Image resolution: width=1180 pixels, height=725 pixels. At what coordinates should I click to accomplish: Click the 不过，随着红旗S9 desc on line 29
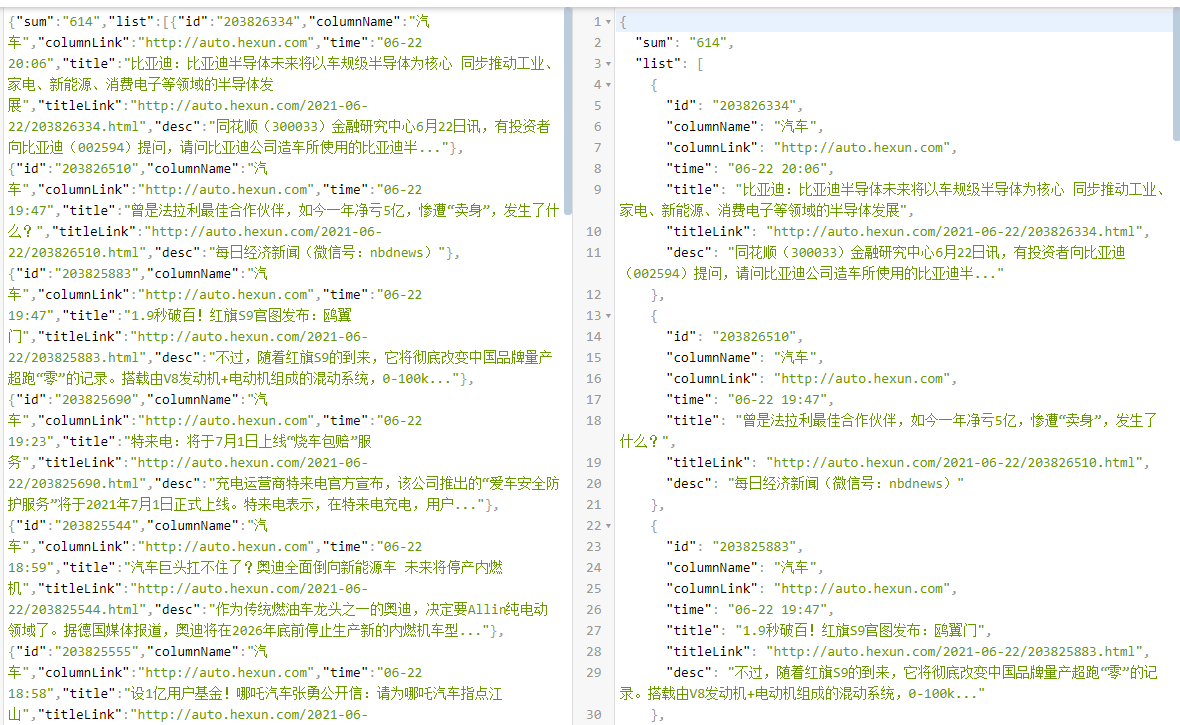click(x=888, y=684)
